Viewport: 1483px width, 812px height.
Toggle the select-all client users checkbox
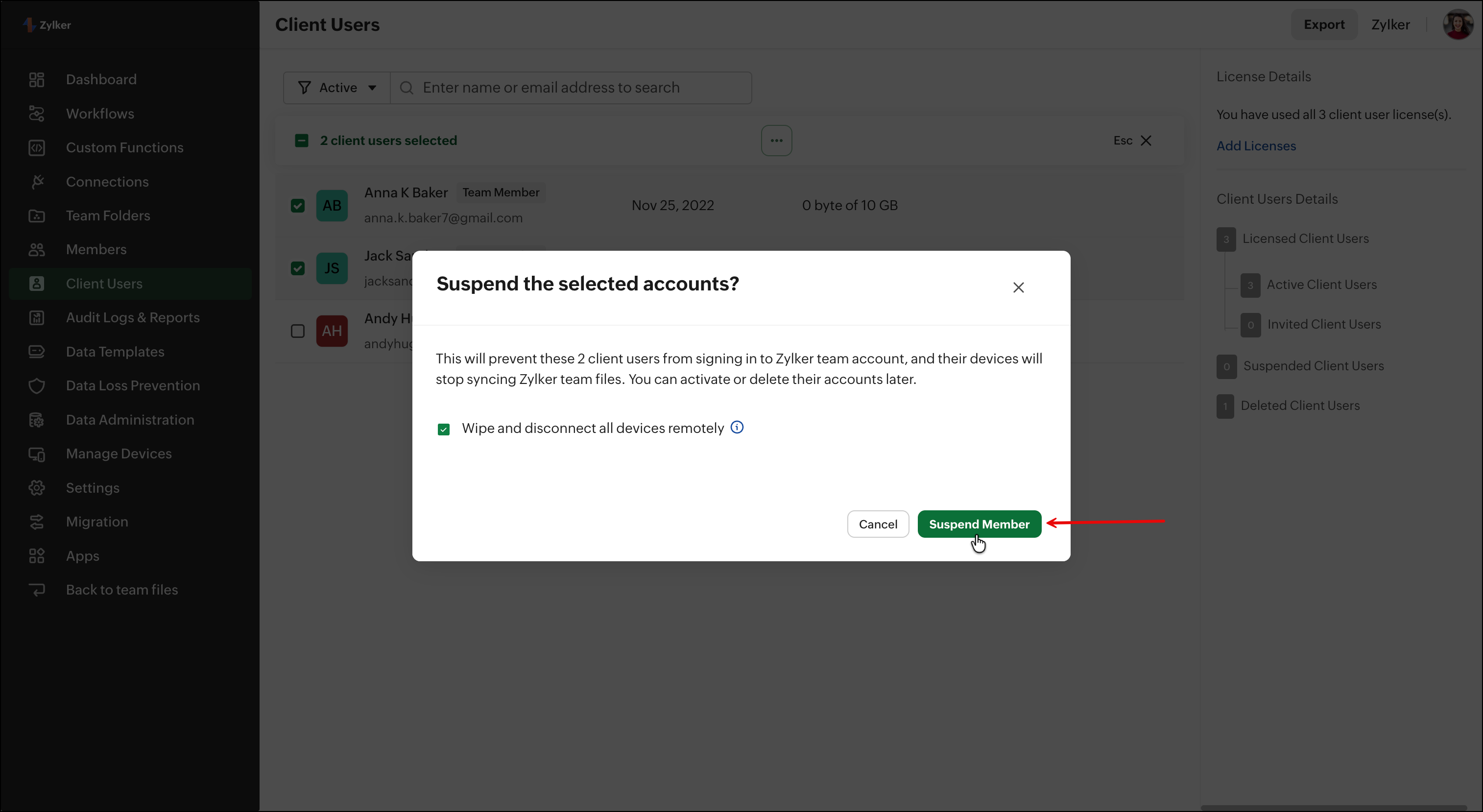pyautogui.click(x=302, y=141)
